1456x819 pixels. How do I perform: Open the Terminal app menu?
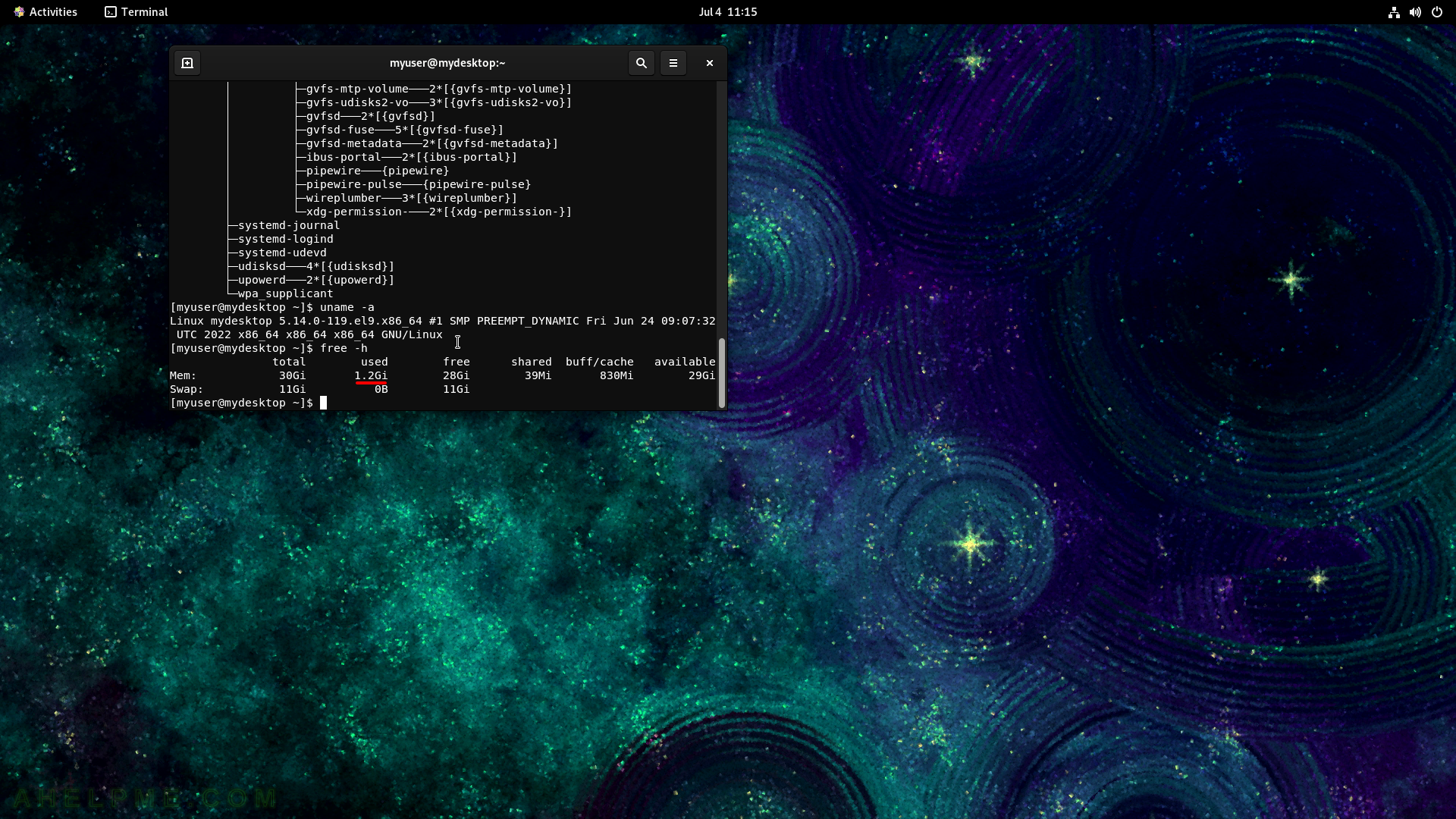point(136,12)
